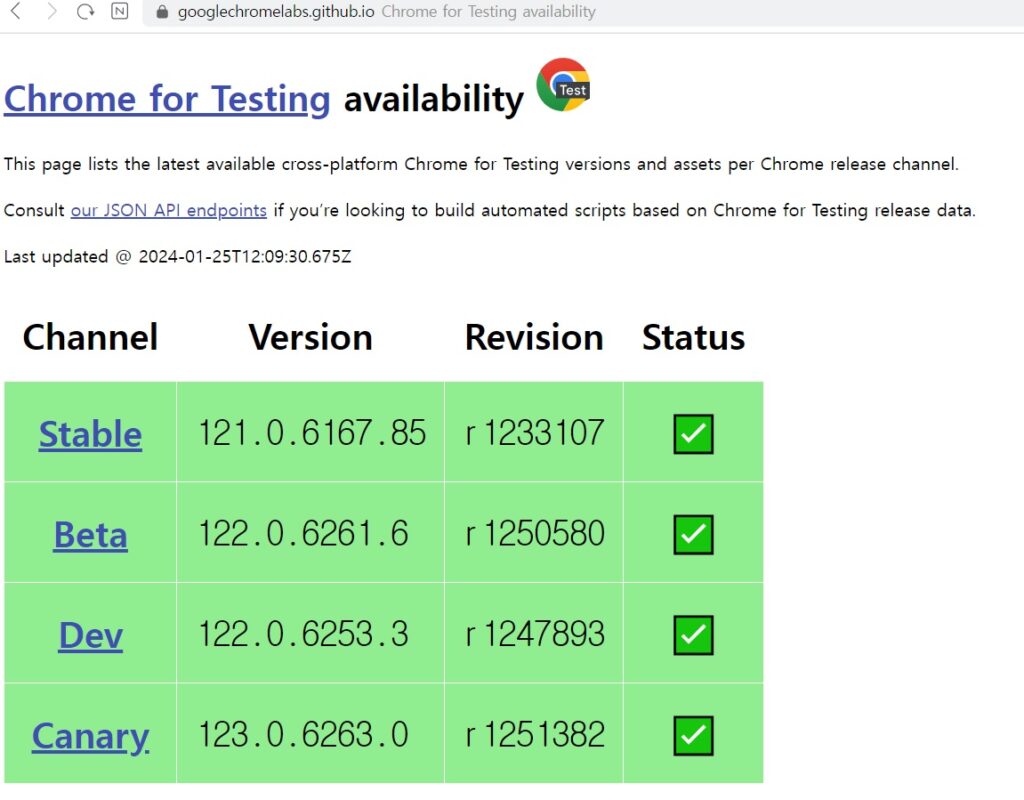Open the our JSON API endpoints link
This screenshot has height=800, width=1024.
tap(168, 210)
